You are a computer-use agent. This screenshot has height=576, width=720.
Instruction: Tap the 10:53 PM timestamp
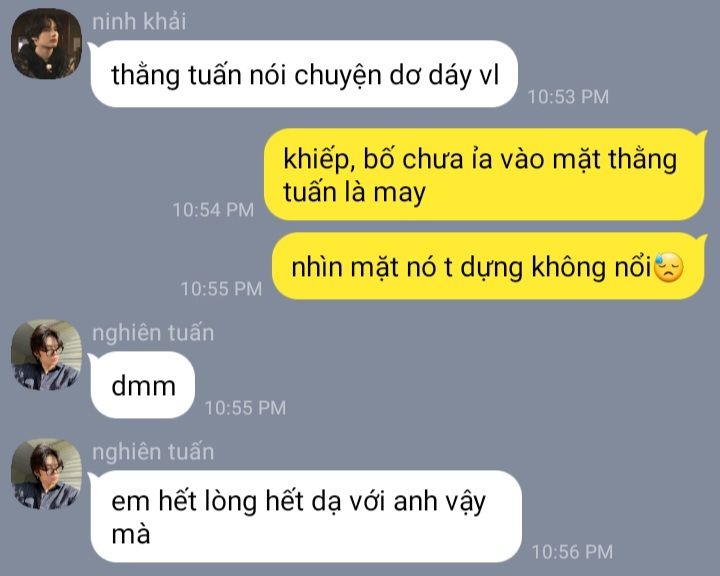568,97
